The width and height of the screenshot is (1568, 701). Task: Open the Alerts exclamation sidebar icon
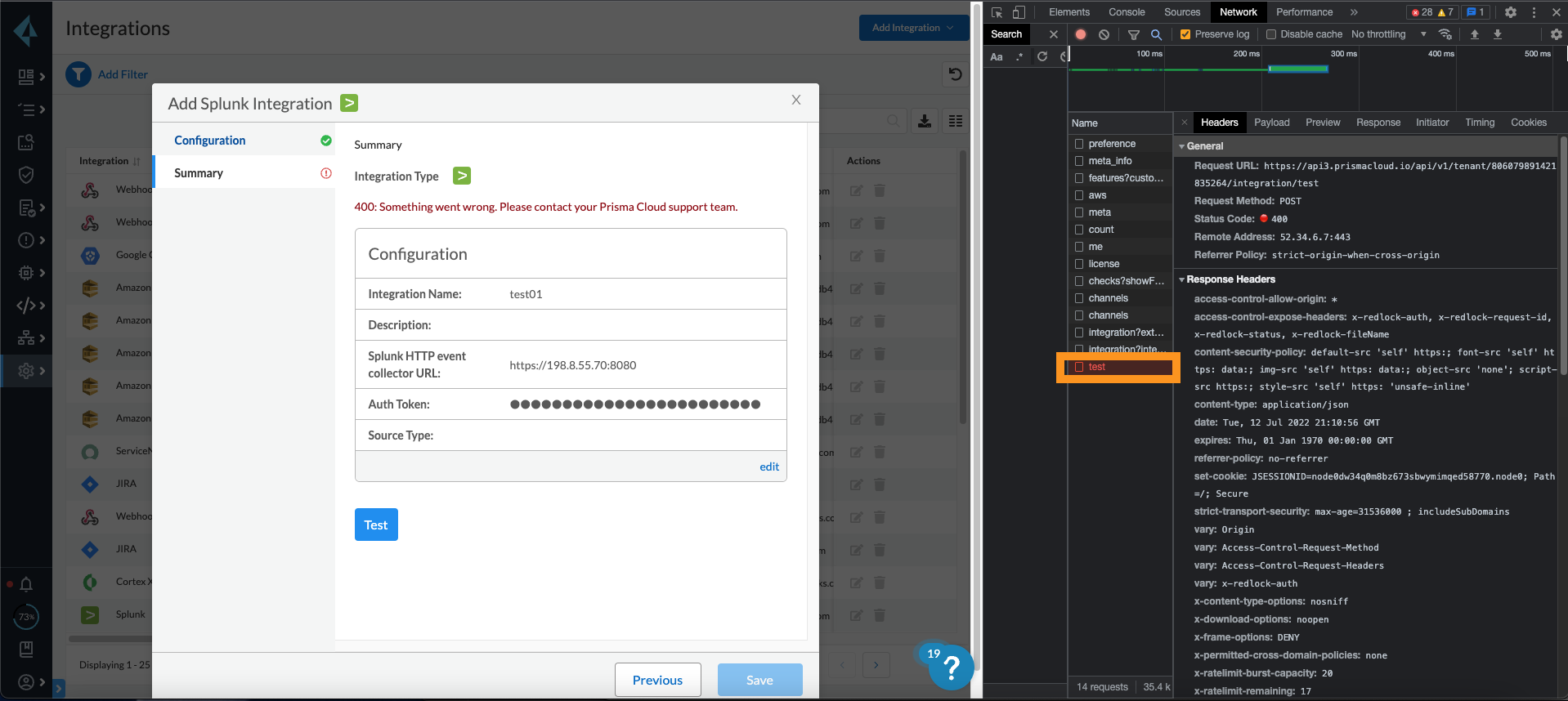(26, 240)
